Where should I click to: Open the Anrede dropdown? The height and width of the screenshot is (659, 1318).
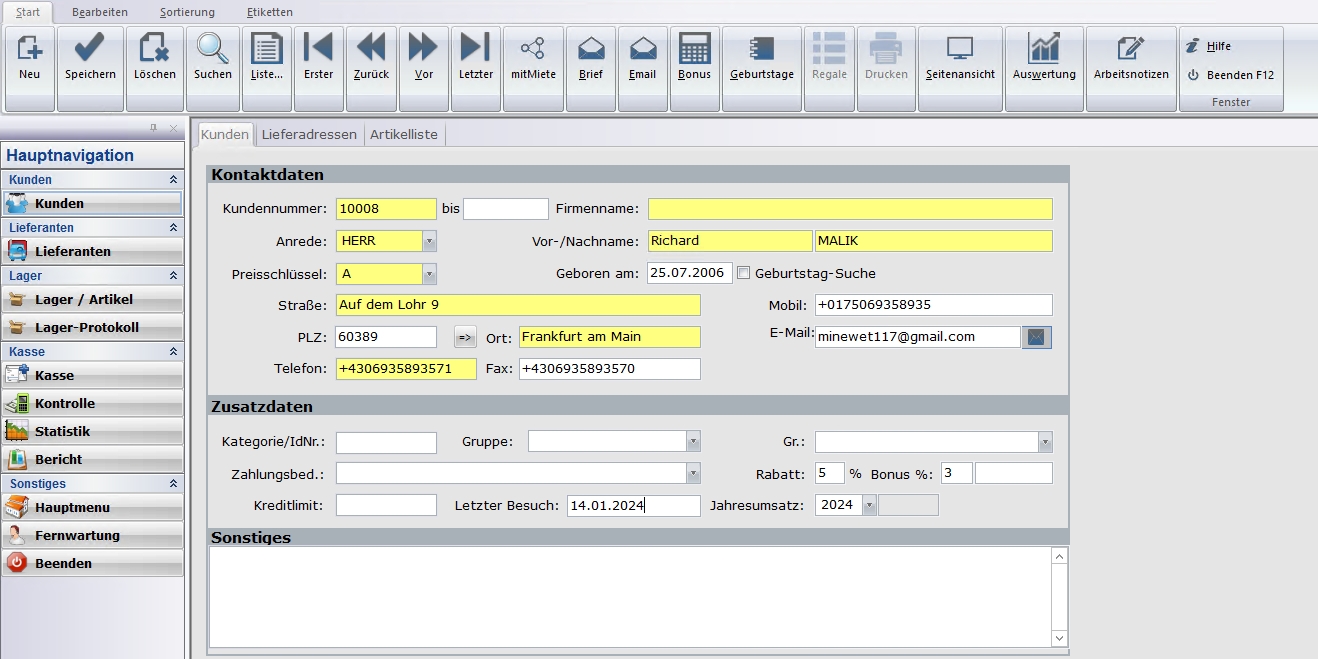429,241
